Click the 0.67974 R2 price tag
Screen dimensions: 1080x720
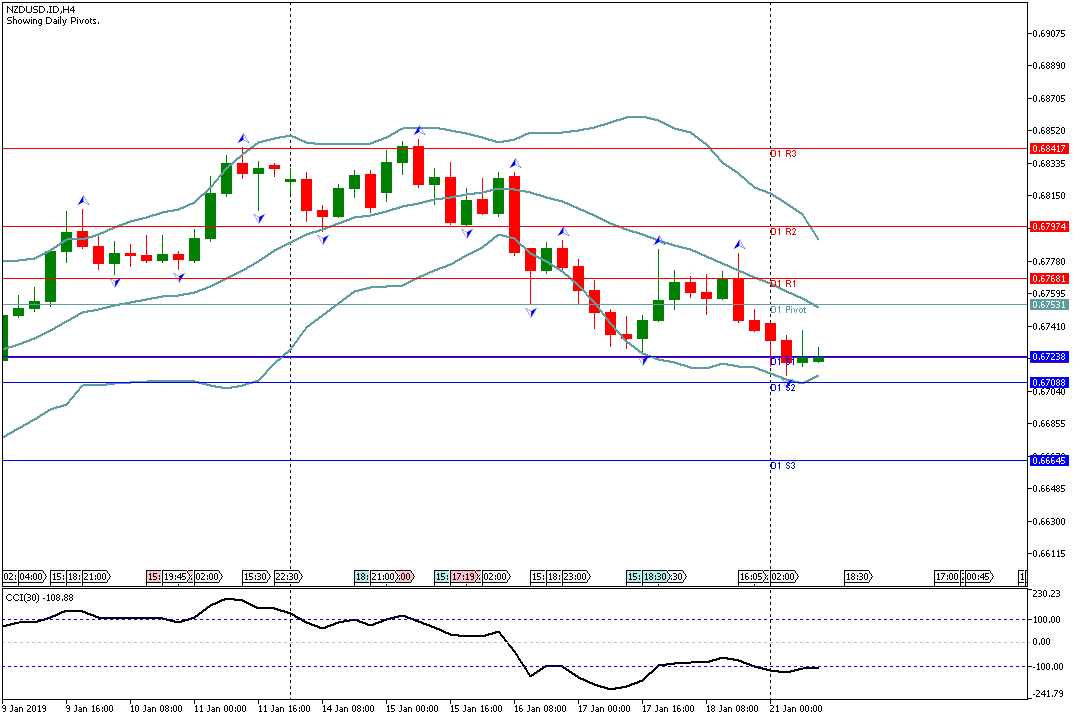[1048, 227]
